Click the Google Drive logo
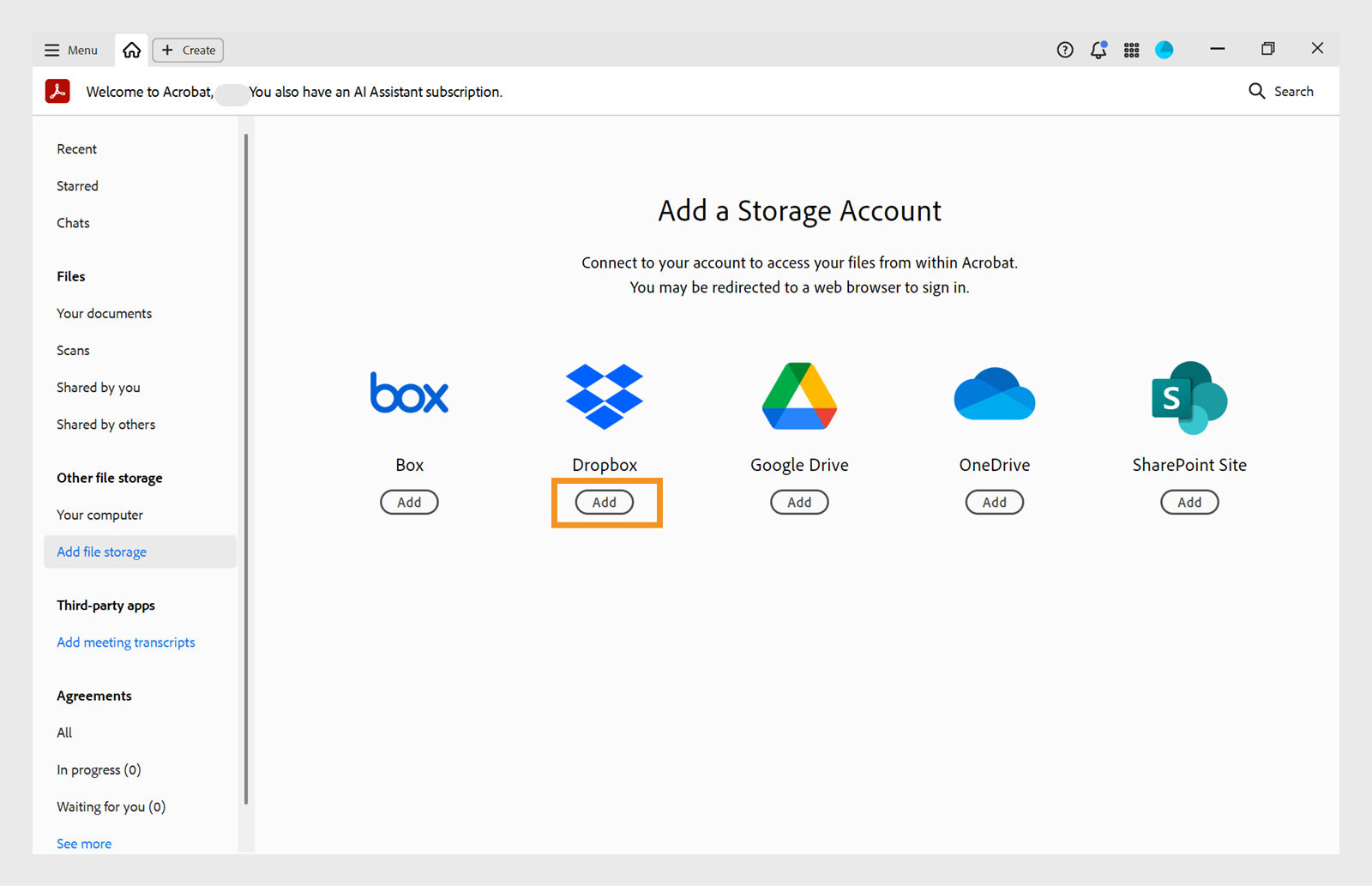This screenshot has width=1372, height=886. tap(799, 396)
